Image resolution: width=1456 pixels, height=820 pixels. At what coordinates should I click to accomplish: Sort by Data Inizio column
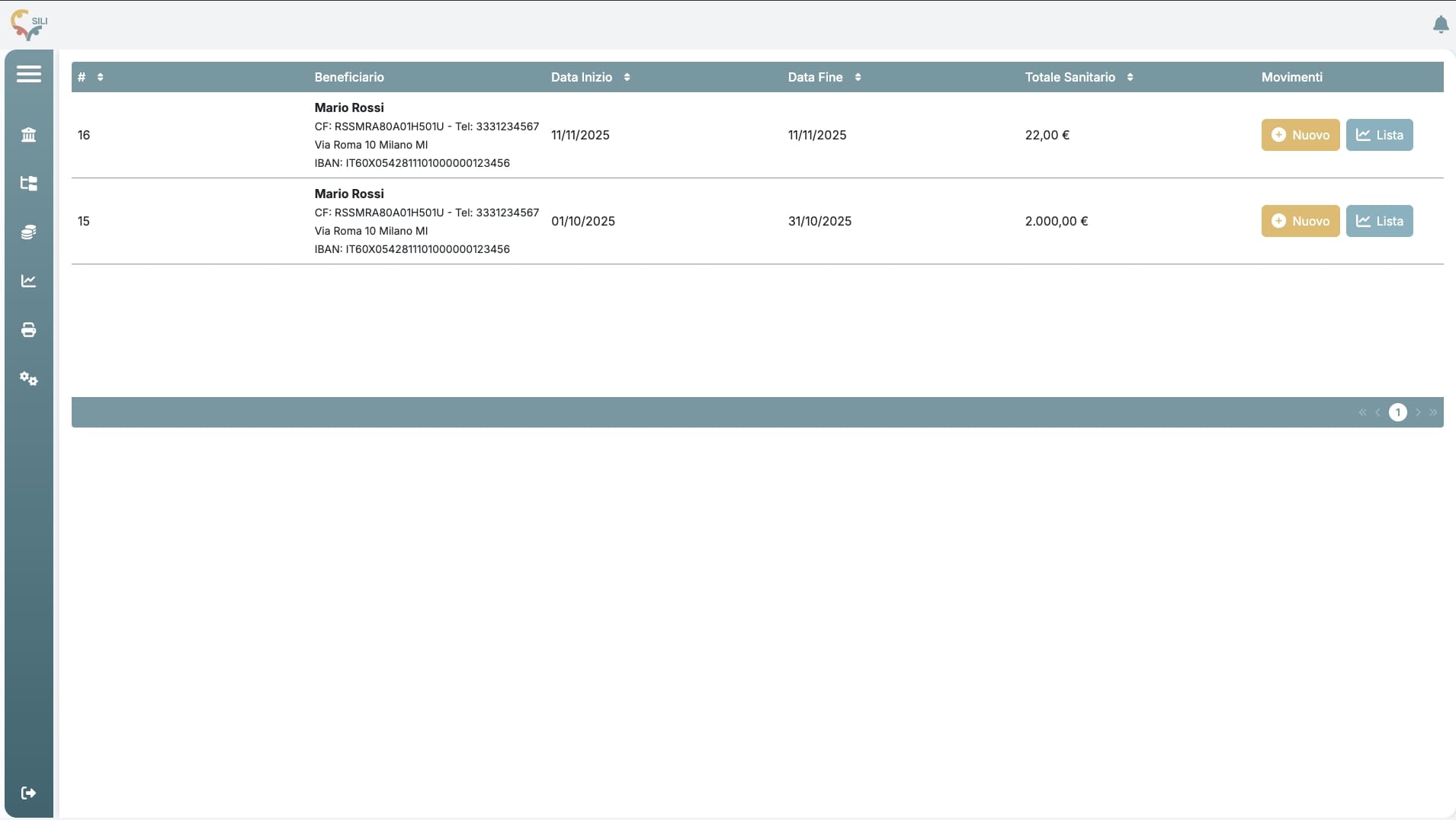pyautogui.click(x=627, y=77)
